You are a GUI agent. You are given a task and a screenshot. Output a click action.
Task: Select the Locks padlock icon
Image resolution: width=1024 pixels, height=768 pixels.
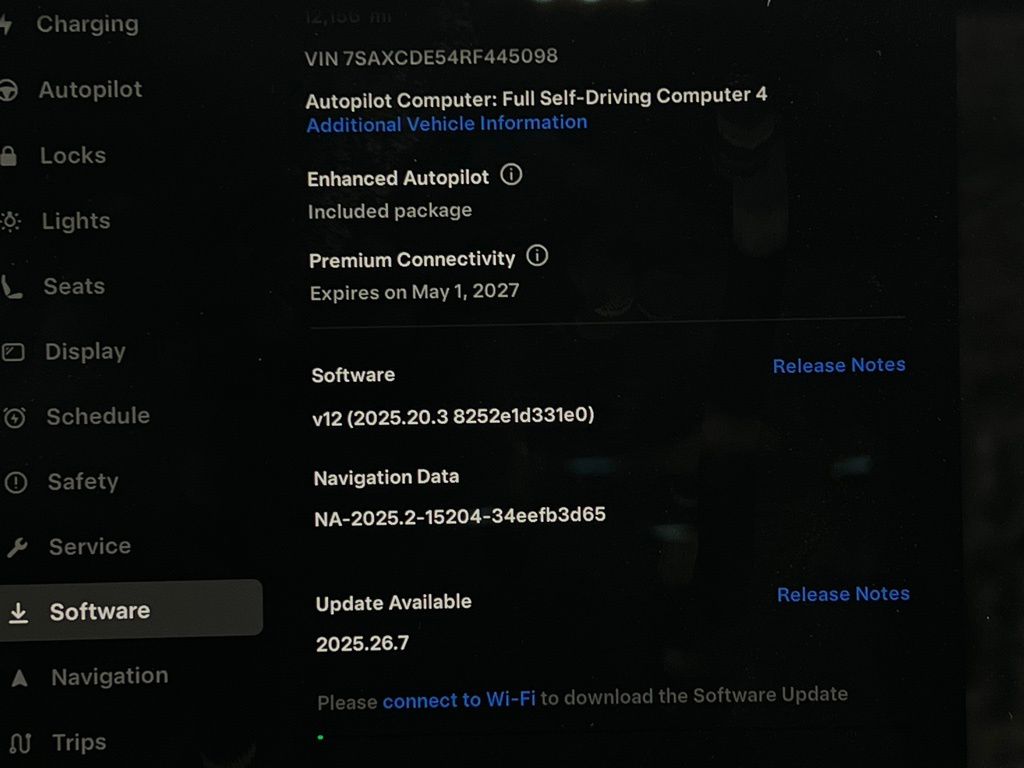(x=8, y=156)
